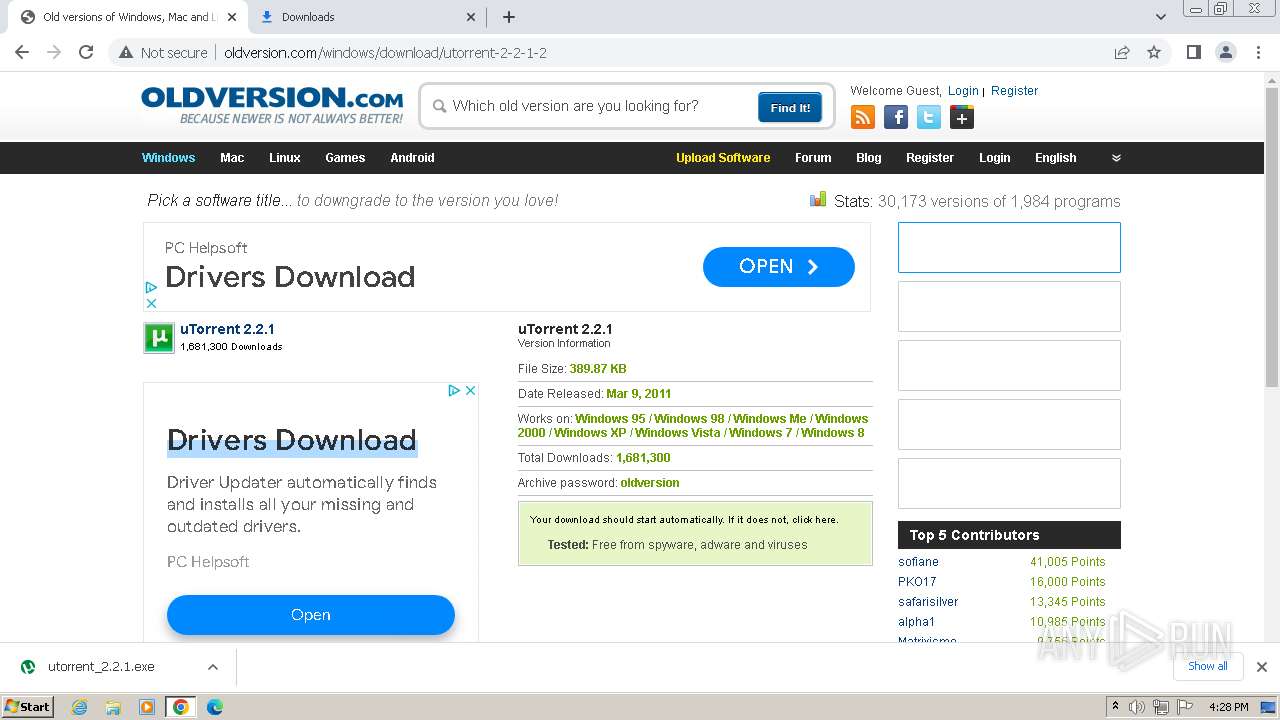Click the Find It! button
Image resolution: width=1280 pixels, height=720 pixels.
click(x=790, y=107)
